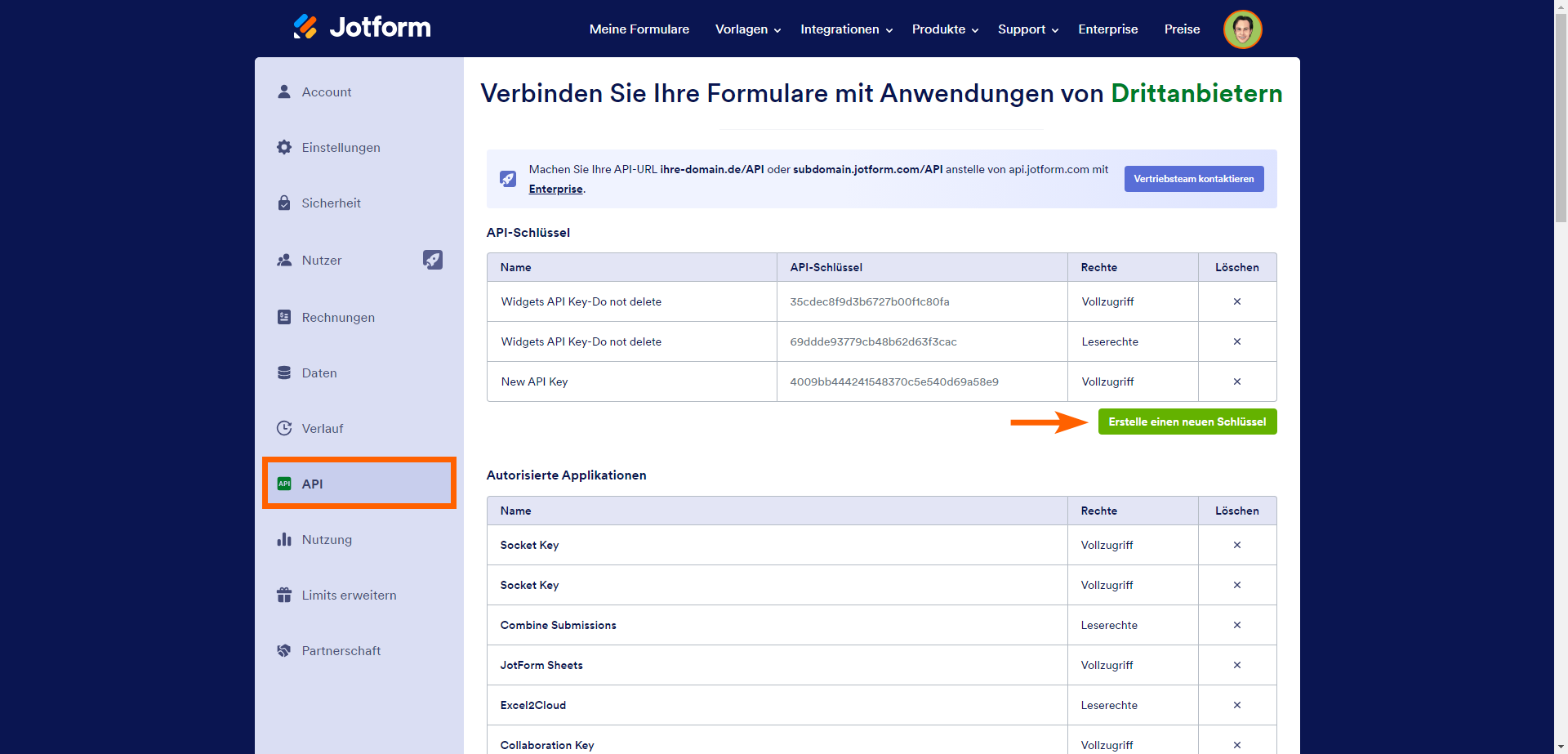The image size is (1568, 754).
Task: Open the Enterprise menu item
Action: point(1107,29)
